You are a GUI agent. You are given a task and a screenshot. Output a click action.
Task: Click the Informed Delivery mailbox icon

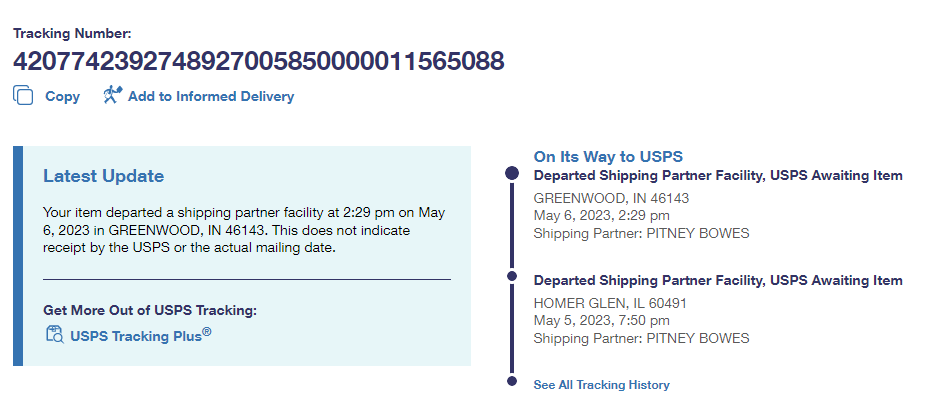click(x=112, y=96)
